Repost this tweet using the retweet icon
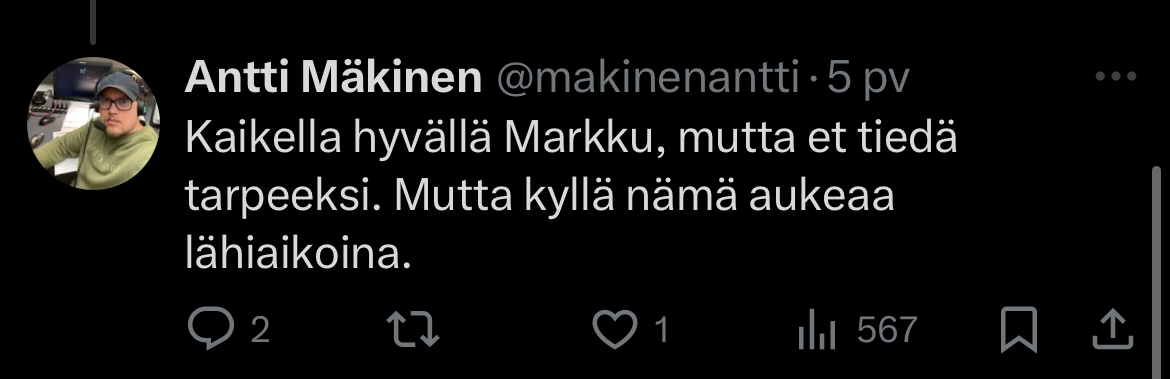The height and width of the screenshot is (379, 1170). tap(413, 329)
